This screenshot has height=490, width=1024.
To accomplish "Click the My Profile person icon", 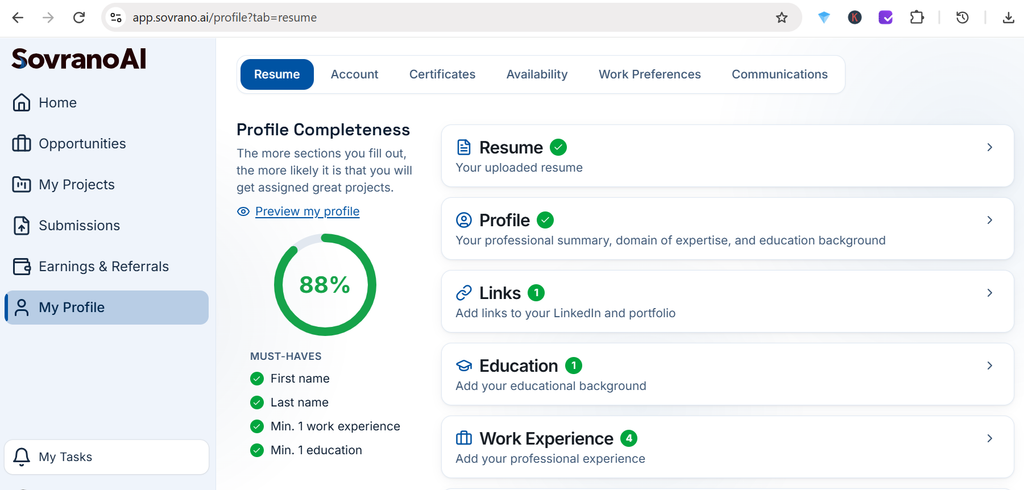I will click(22, 308).
